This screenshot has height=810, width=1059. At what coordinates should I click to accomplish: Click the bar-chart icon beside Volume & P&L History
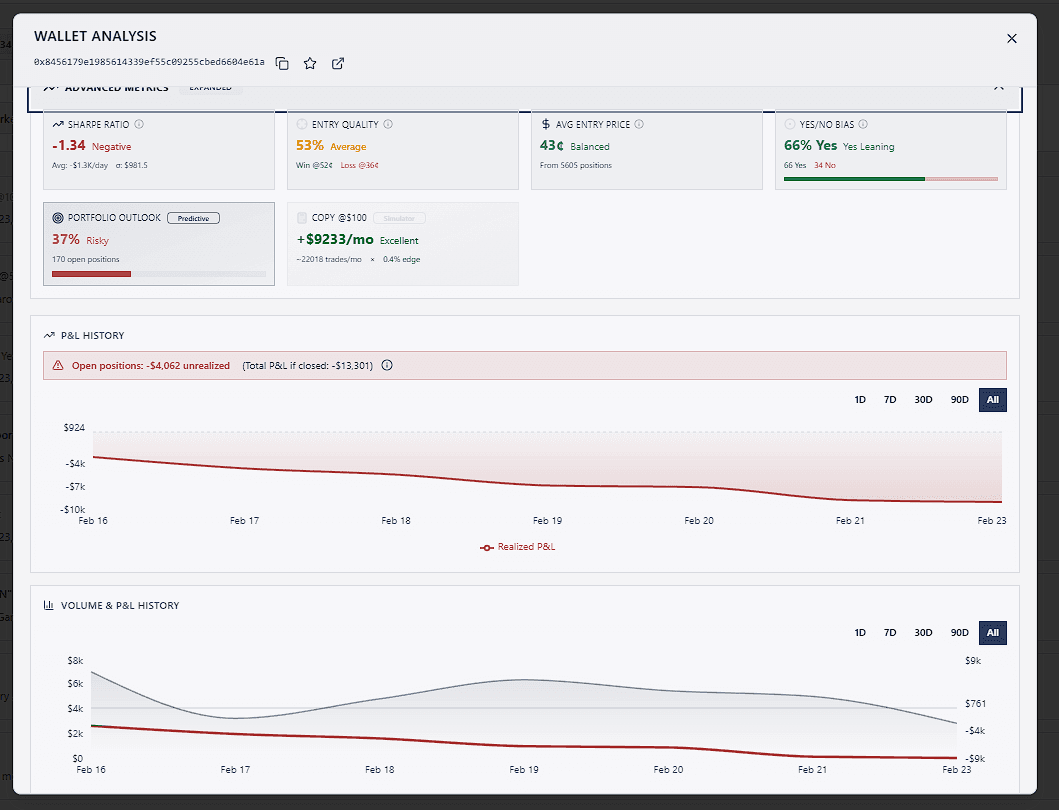coord(48,605)
